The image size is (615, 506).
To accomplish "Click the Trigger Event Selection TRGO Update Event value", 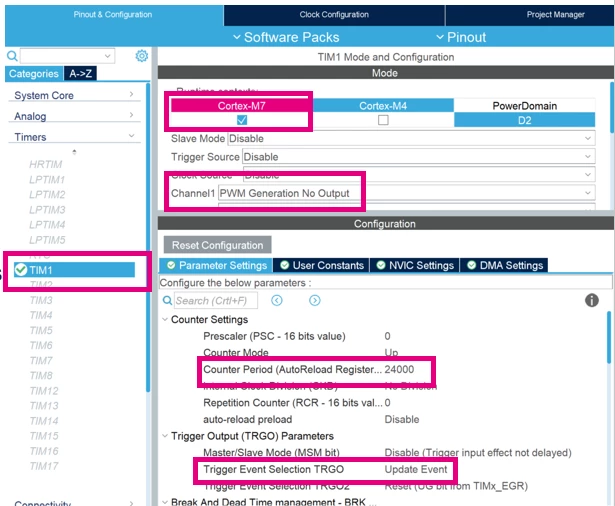I will [416, 469].
